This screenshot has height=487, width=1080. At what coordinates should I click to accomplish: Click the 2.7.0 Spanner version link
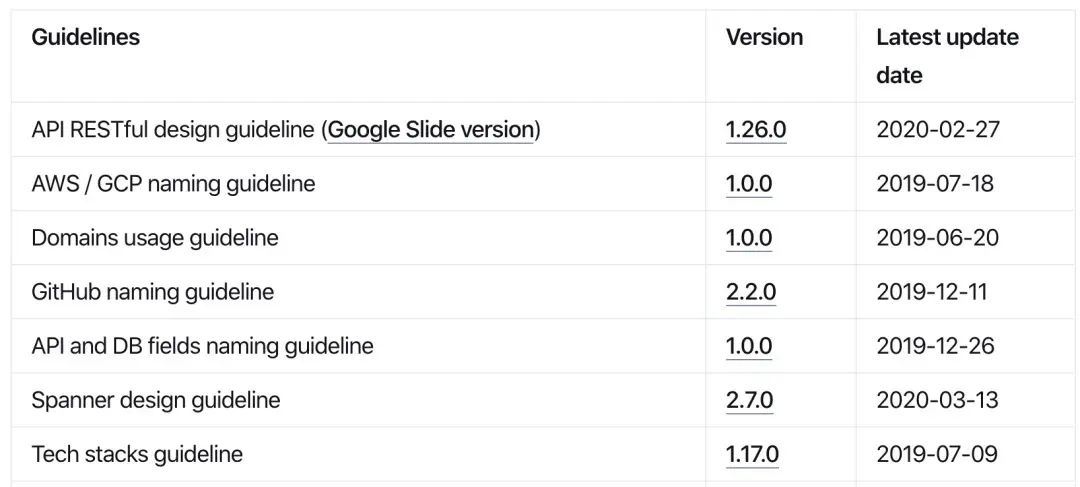pos(749,400)
